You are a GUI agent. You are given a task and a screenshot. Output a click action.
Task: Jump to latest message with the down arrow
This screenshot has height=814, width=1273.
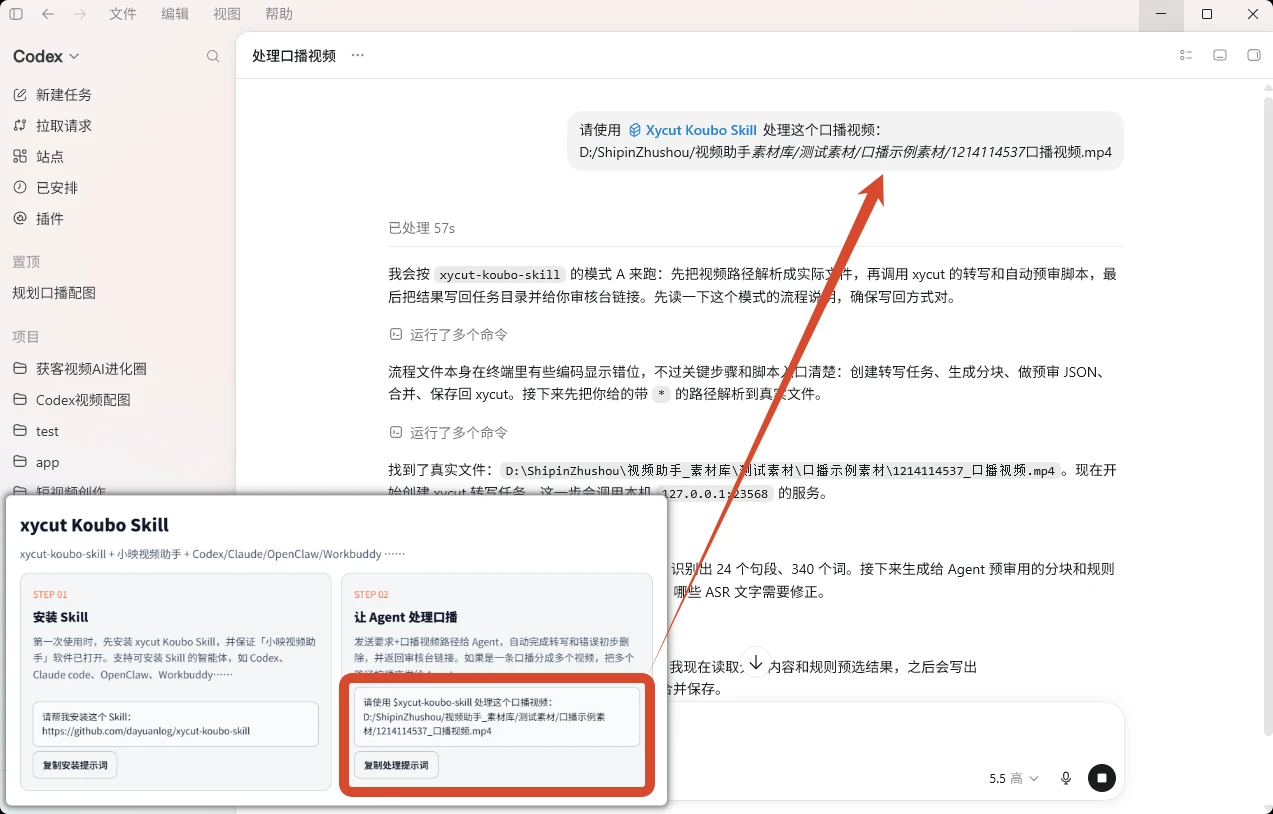pyautogui.click(x=756, y=662)
